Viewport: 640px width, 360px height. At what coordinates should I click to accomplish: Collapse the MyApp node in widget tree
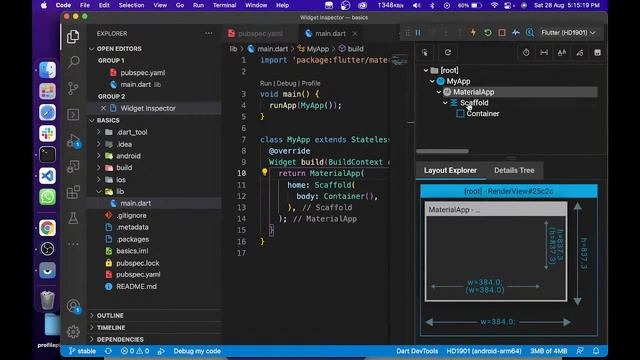tap(432, 81)
